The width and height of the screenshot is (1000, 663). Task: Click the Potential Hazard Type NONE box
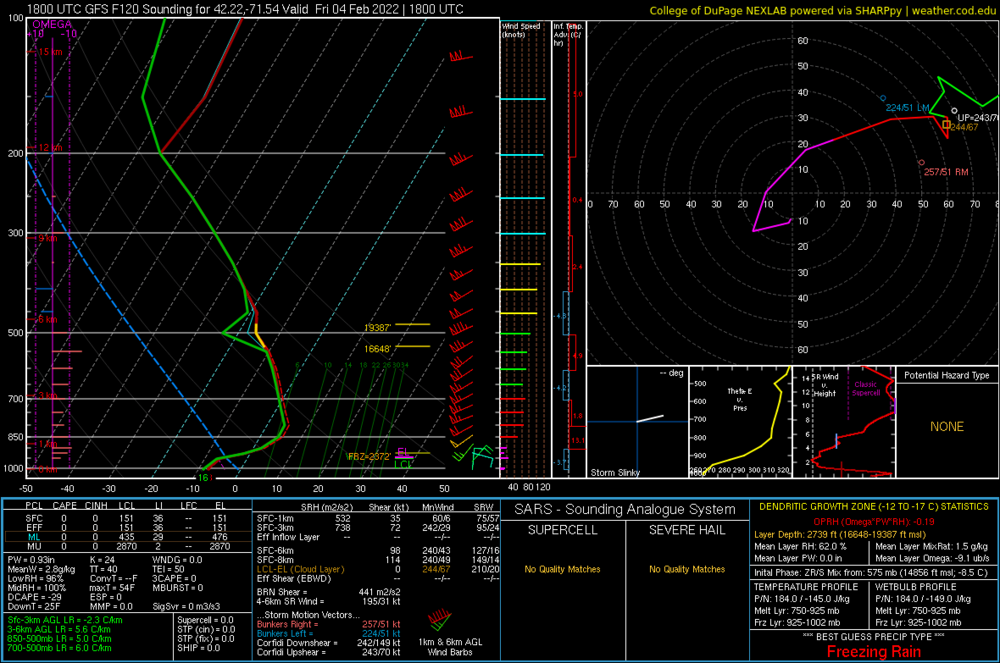946,427
